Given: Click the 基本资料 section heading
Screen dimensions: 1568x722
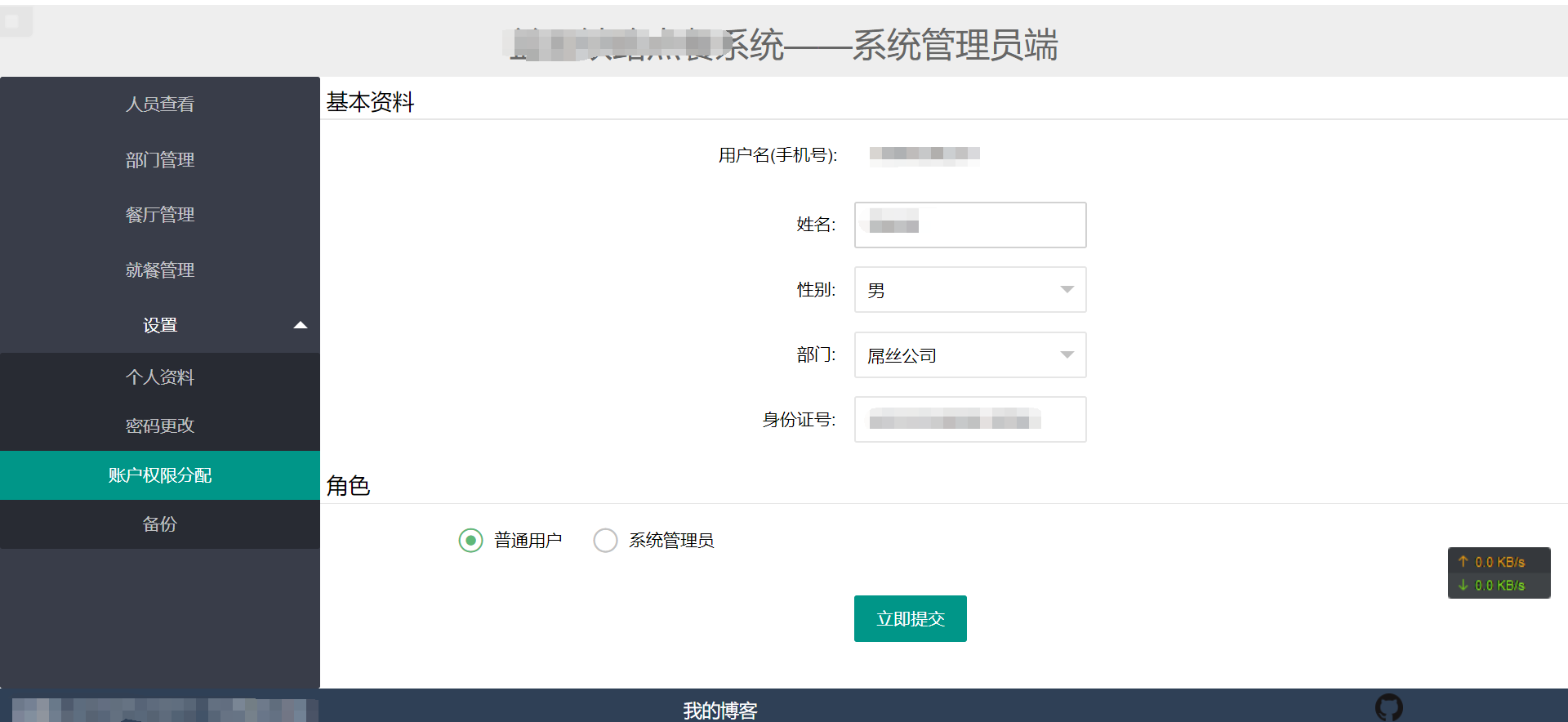Looking at the screenshot, I should (x=371, y=102).
